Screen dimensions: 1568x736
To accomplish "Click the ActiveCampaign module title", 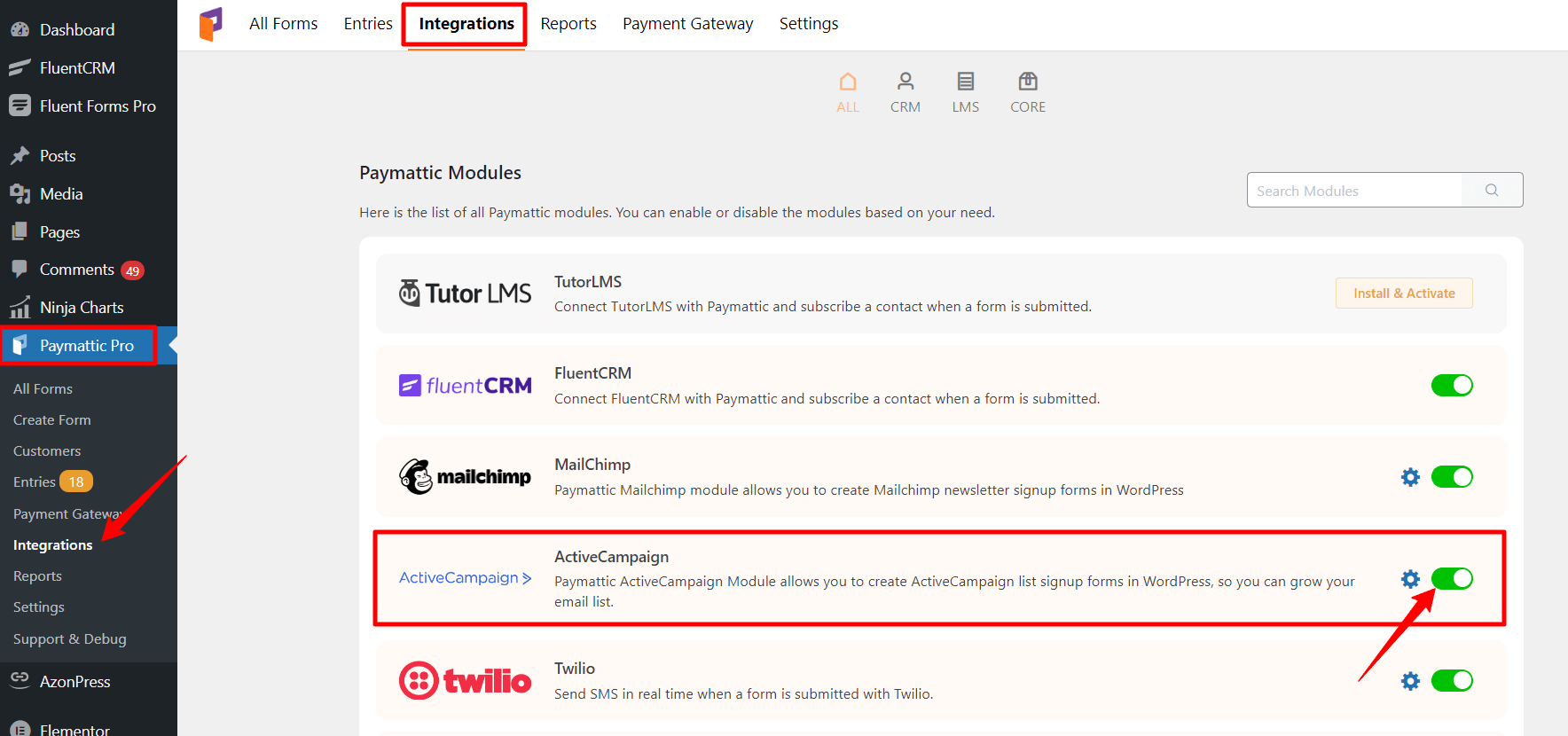I will tap(611, 557).
